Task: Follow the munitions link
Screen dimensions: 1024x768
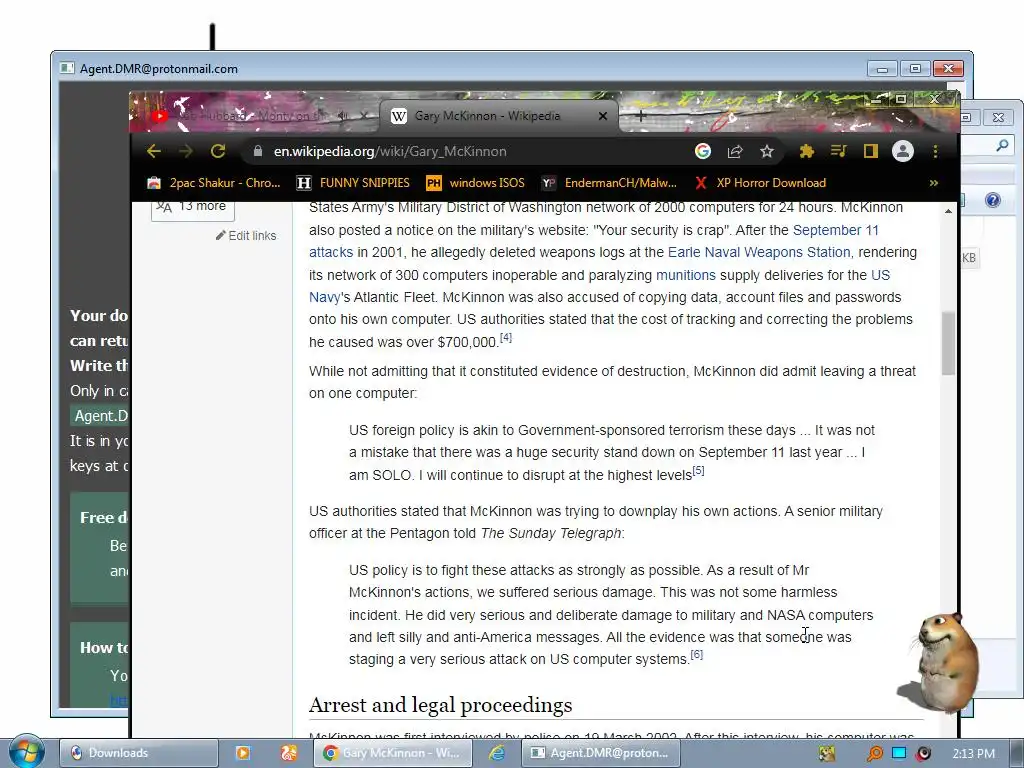Action: [x=686, y=276]
